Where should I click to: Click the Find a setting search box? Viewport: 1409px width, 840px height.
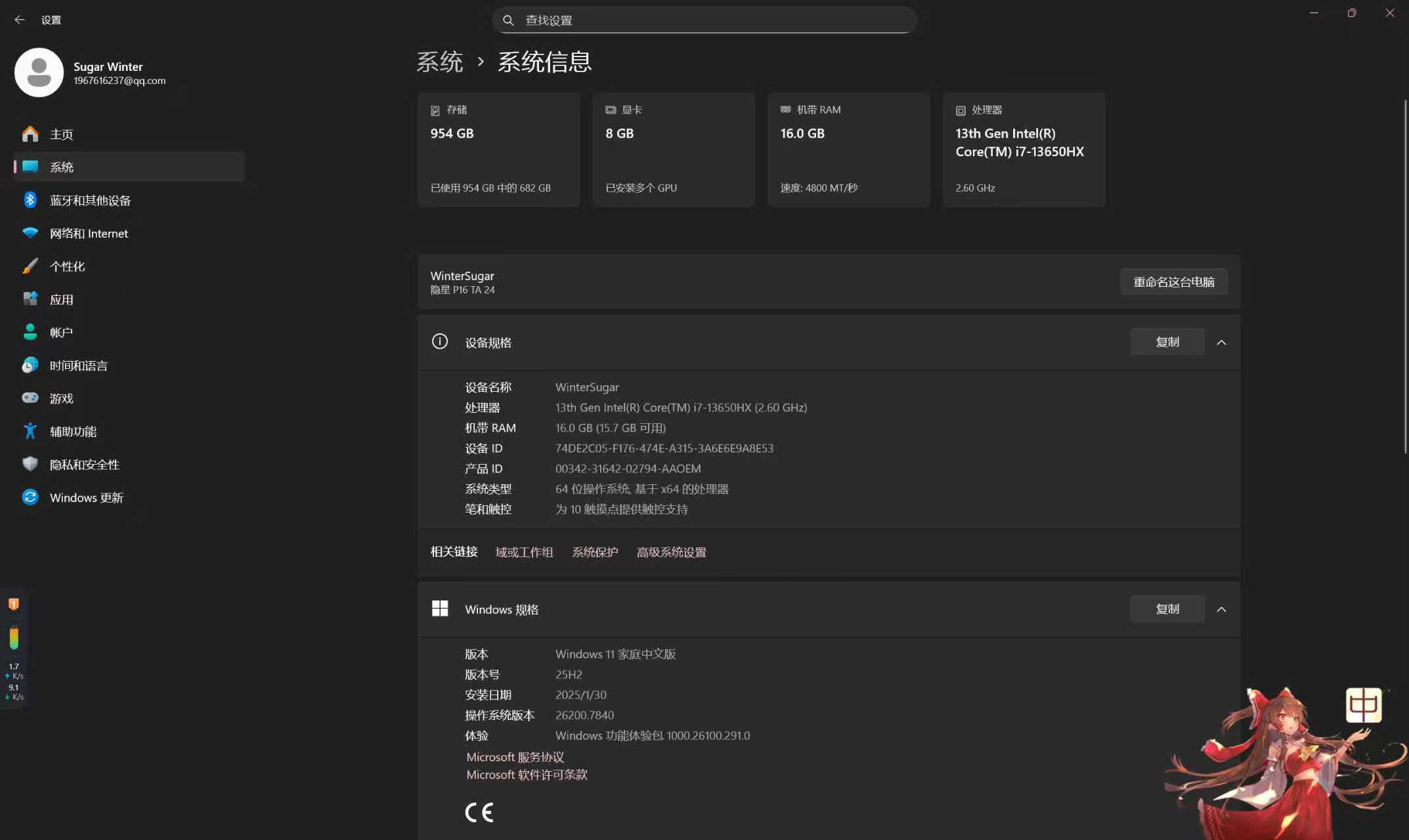coord(704,20)
